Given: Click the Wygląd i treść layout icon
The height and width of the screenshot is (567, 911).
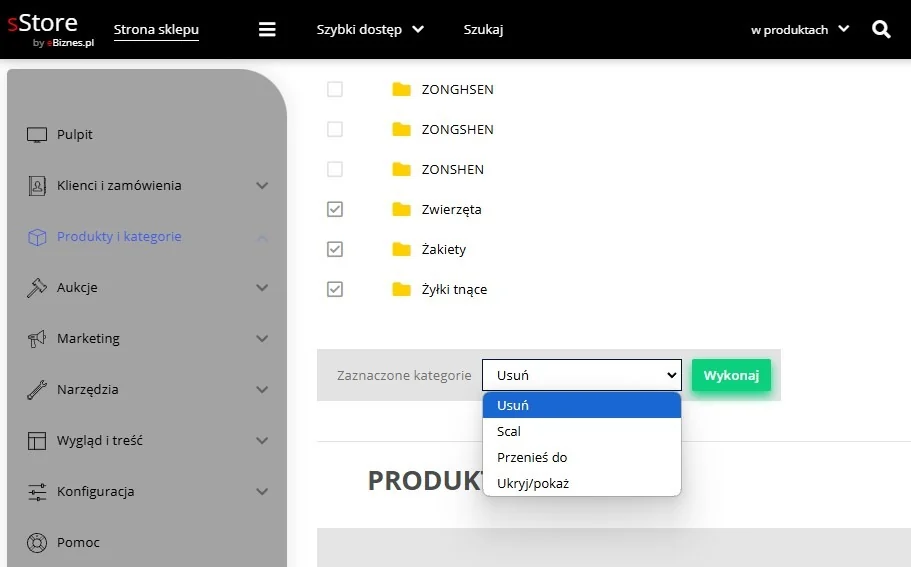Looking at the screenshot, I should [x=37, y=440].
